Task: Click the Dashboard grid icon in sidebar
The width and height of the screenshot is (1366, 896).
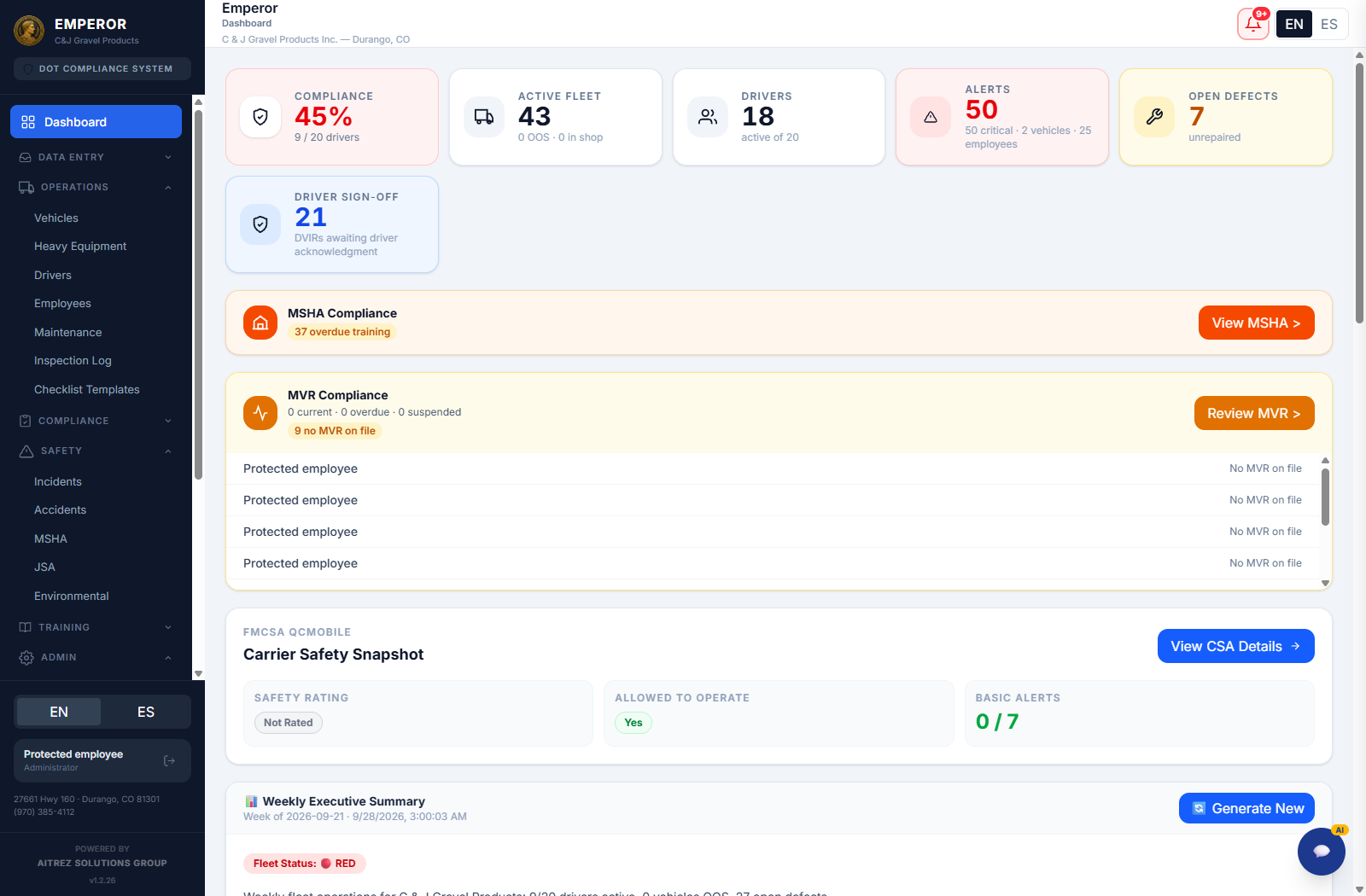Action: pos(28,122)
